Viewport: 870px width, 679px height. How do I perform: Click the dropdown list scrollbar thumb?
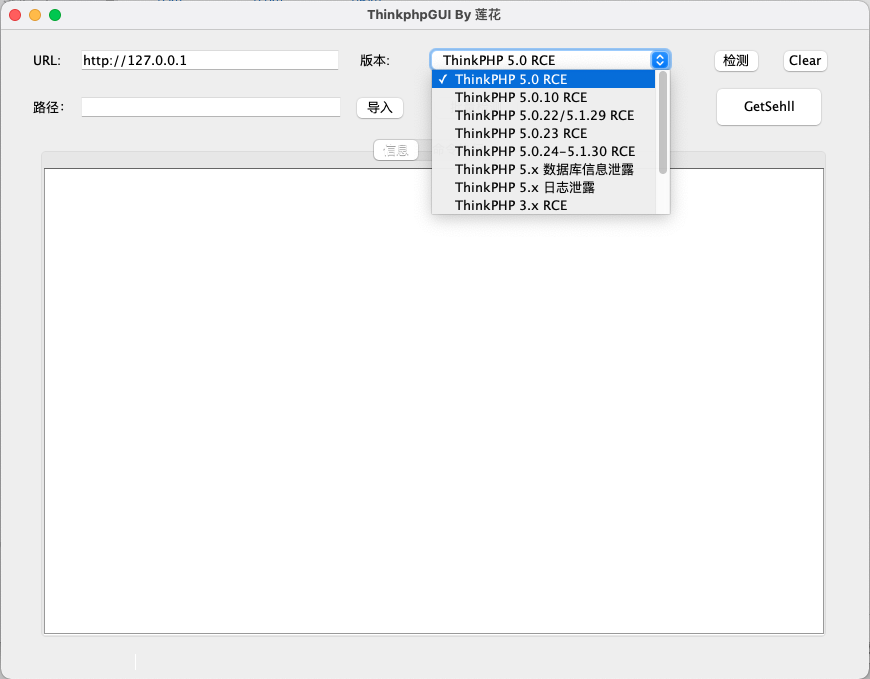click(662, 123)
